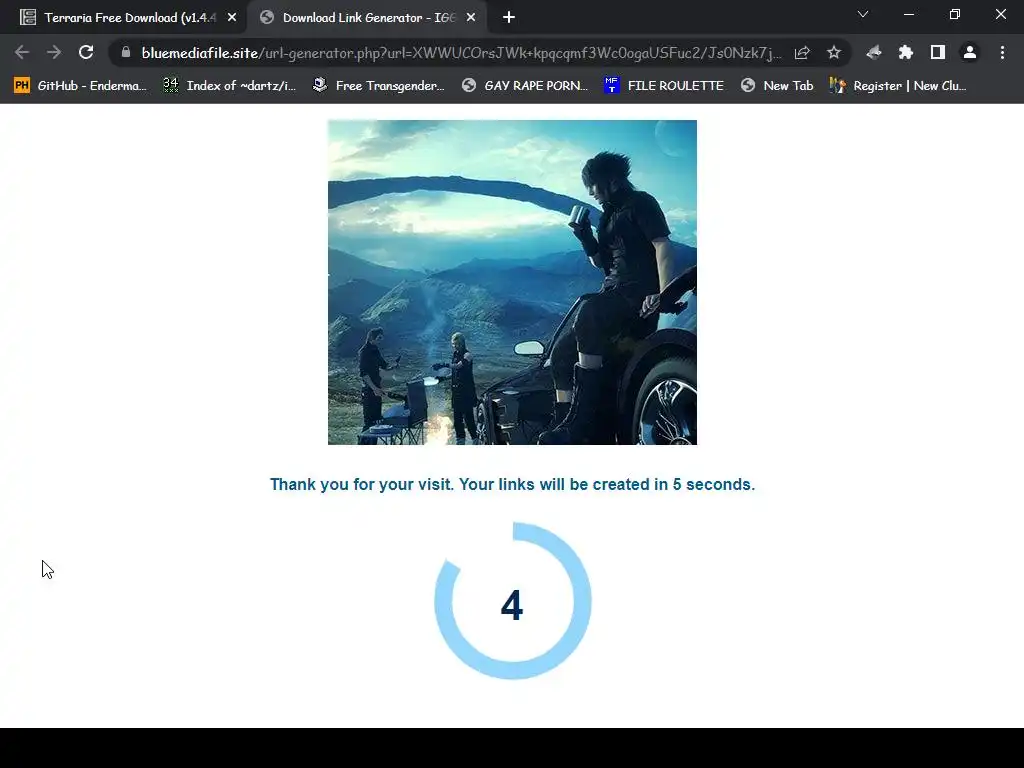Open the extensions puzzle icon
The image size is (1024, 768).
click(x=906, y=53)
